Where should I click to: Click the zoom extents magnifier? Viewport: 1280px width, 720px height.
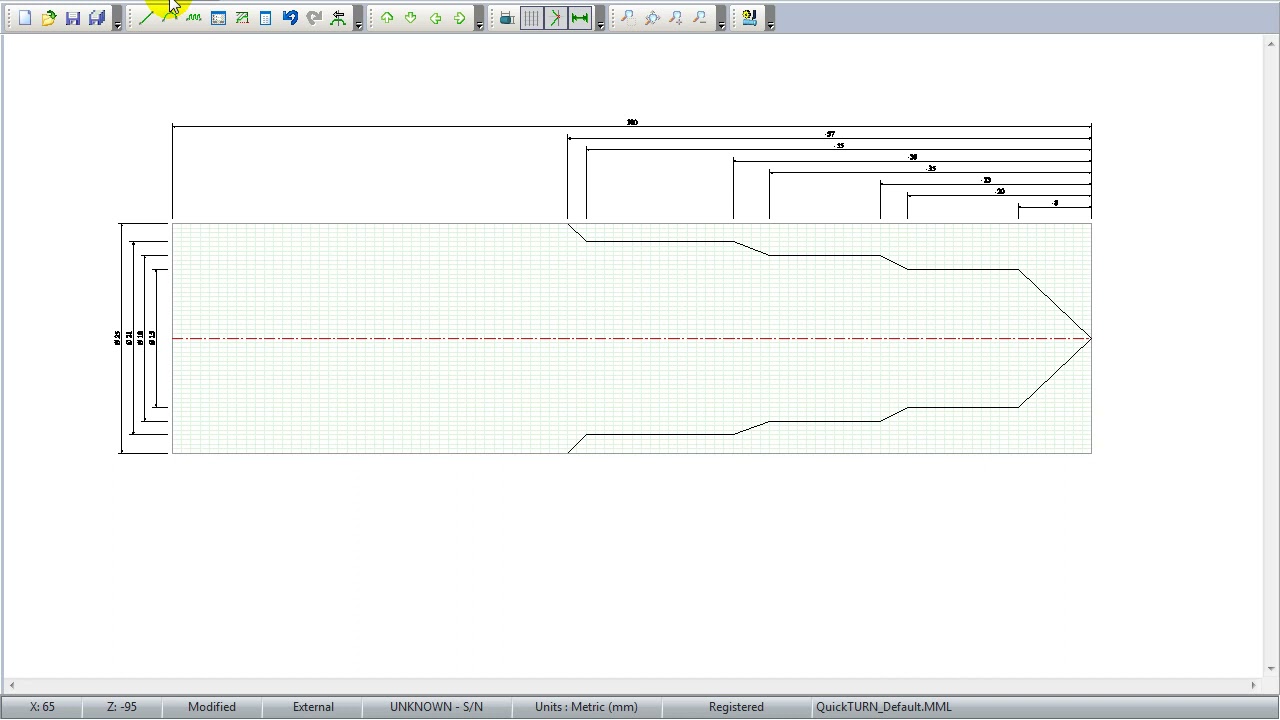coord(652,18)
